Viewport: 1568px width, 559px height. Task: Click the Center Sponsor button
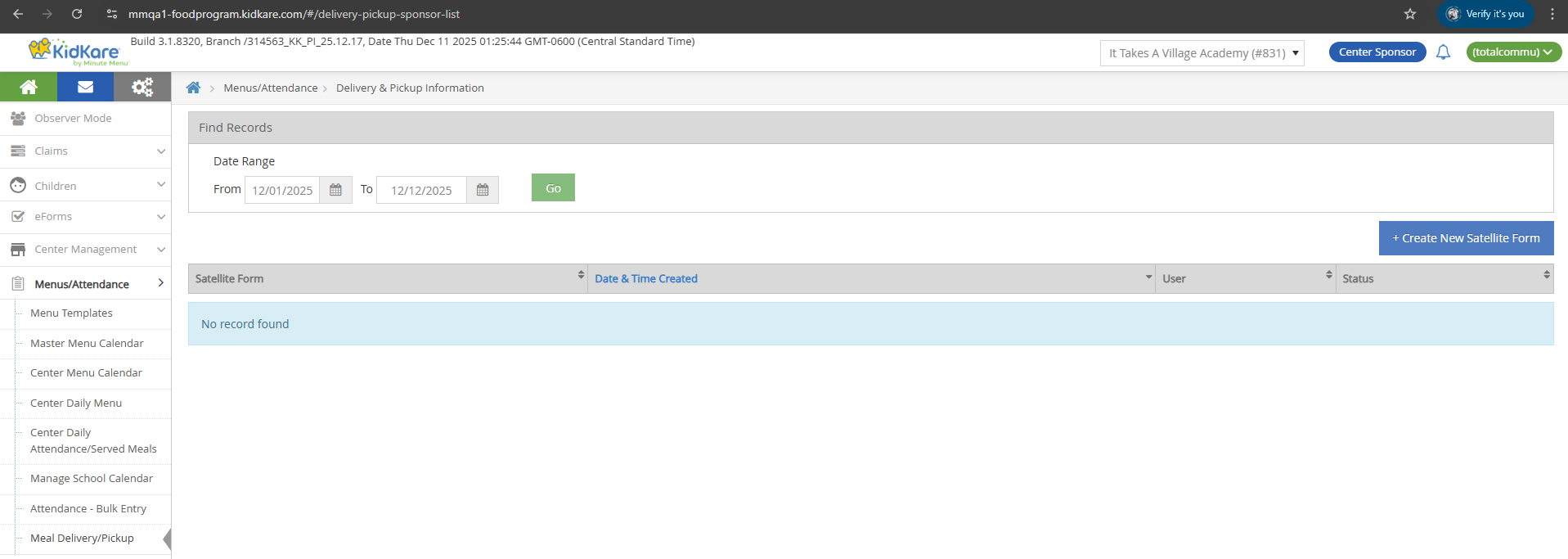(x=1377, y=52)
